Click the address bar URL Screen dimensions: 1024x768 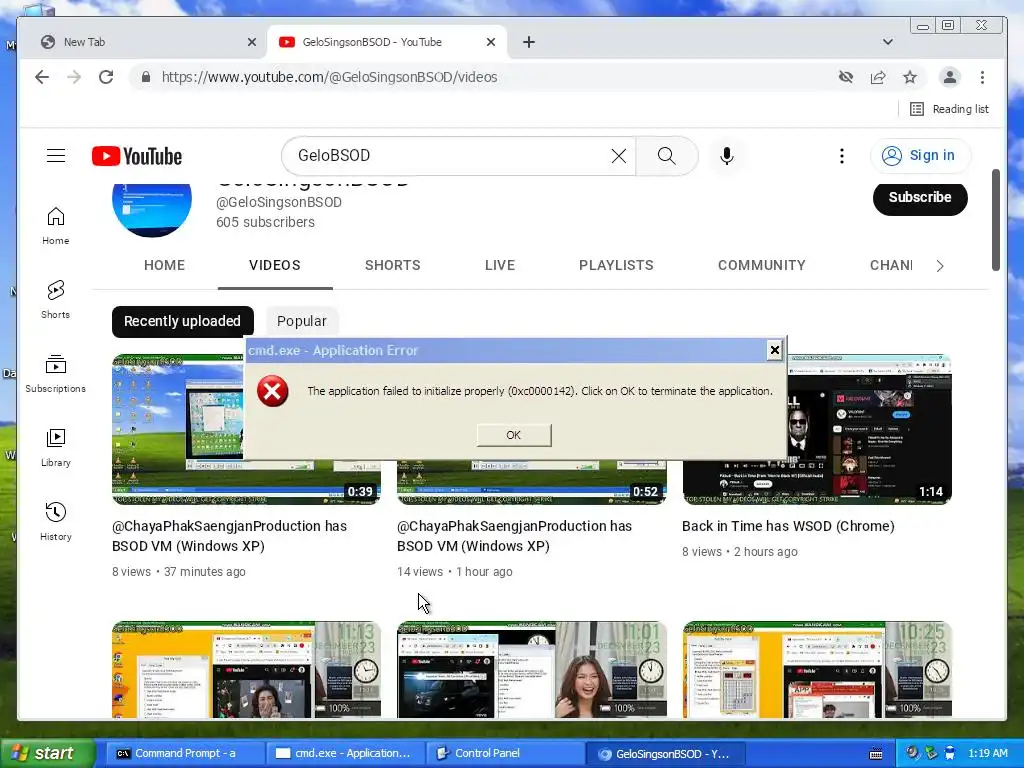[x=330, y=77]
